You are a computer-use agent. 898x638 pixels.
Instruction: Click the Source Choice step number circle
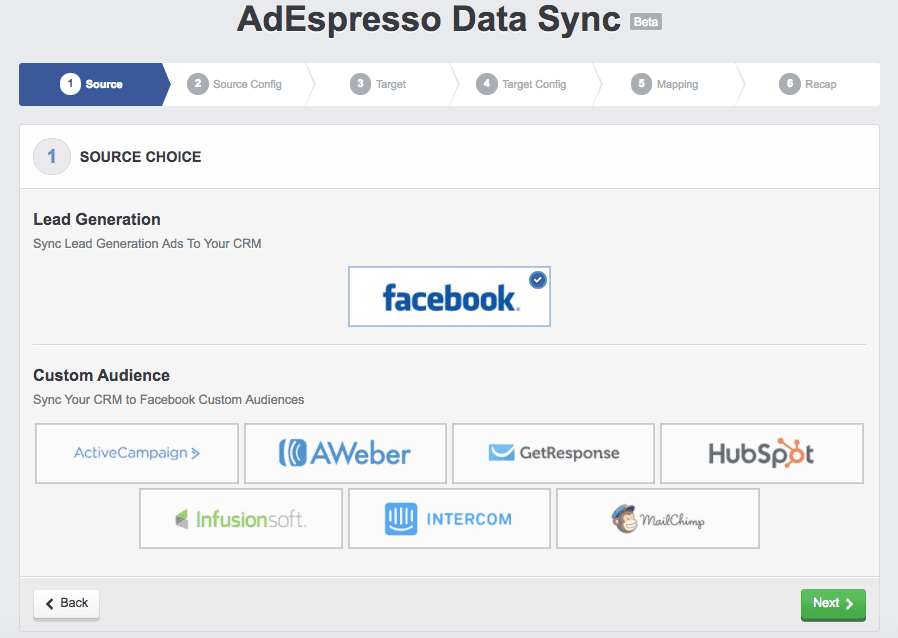point(52,157)
